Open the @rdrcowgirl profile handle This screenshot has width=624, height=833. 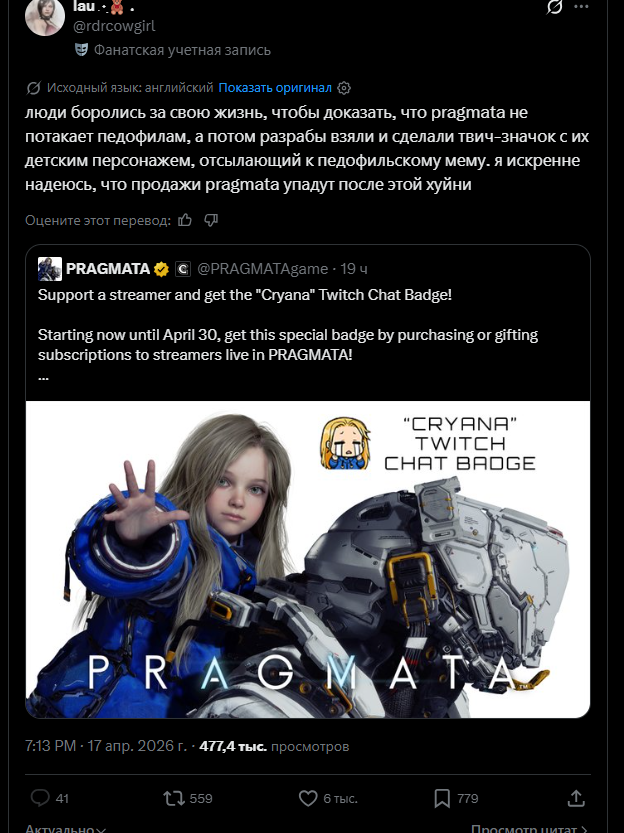click(x=114, y=26)
